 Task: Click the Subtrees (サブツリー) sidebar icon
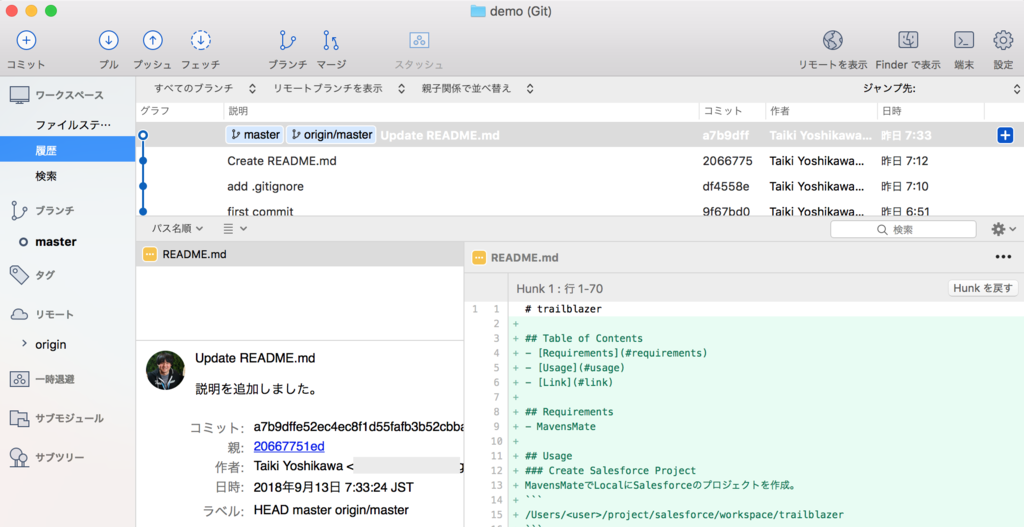coord(19,457)
